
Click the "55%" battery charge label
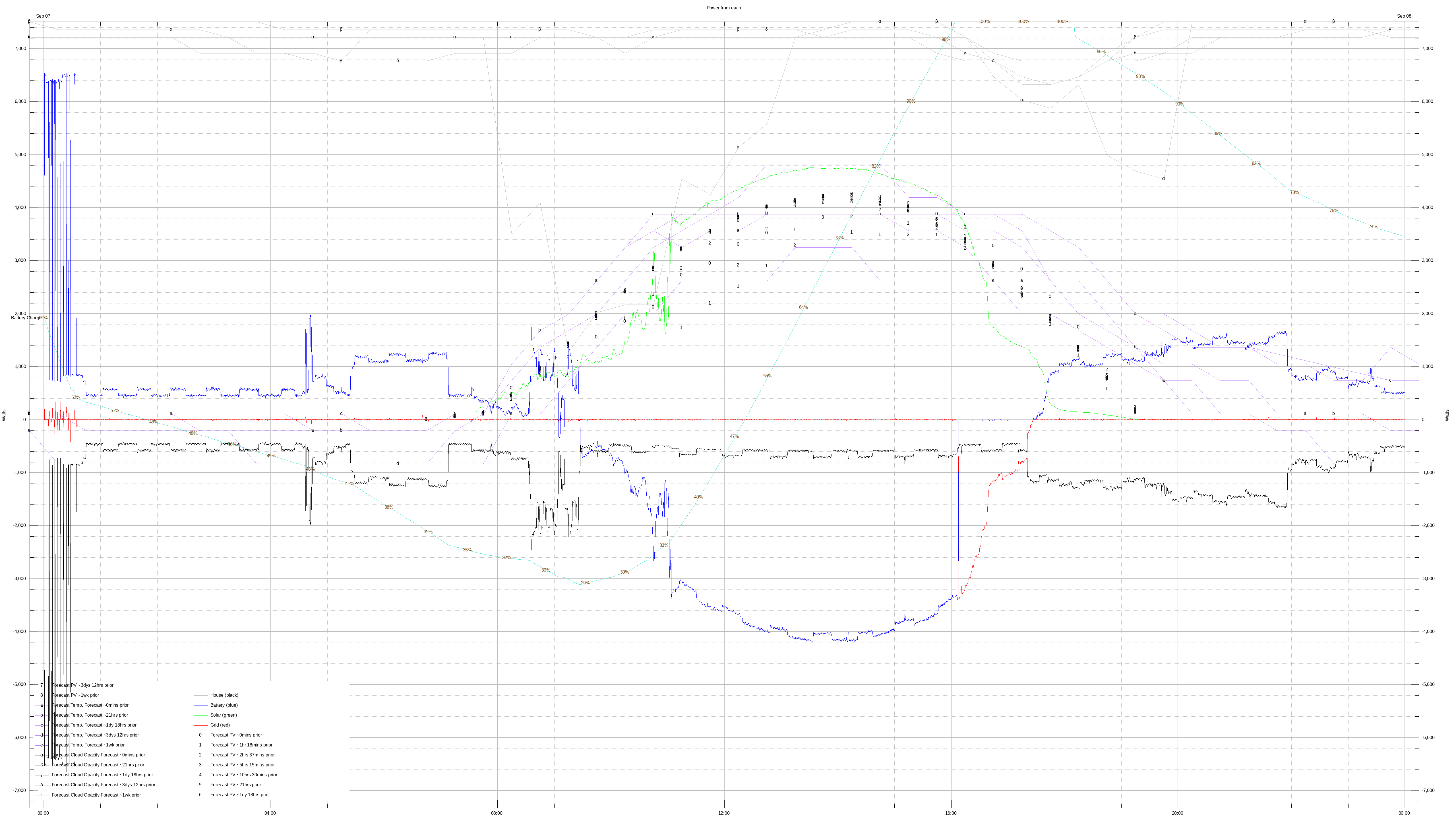[x=768, y=376]
